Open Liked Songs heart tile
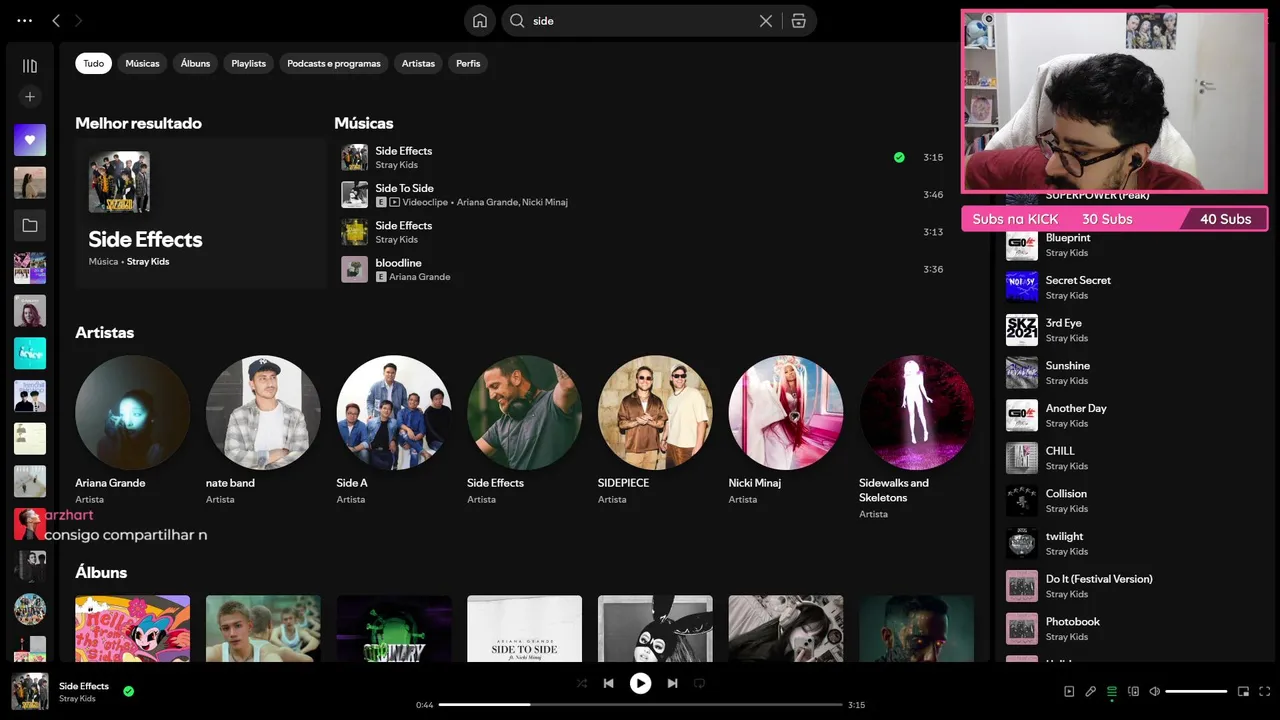 (30, 140)
